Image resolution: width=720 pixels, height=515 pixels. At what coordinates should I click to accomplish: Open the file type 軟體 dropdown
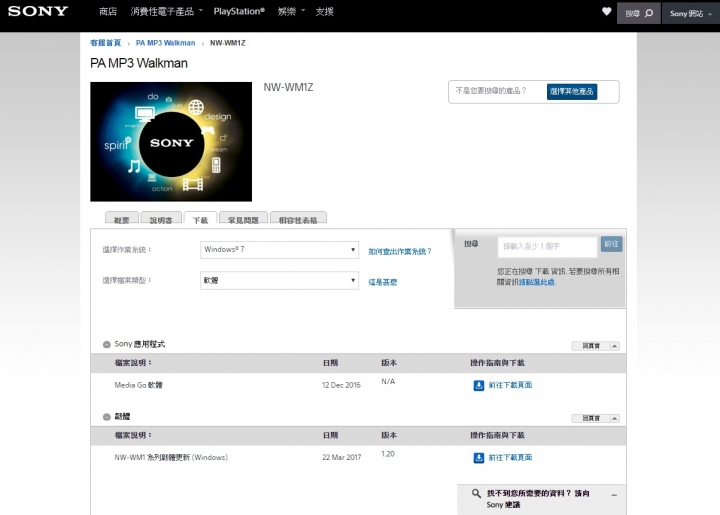pyautogui.click(x=279, y=280)
